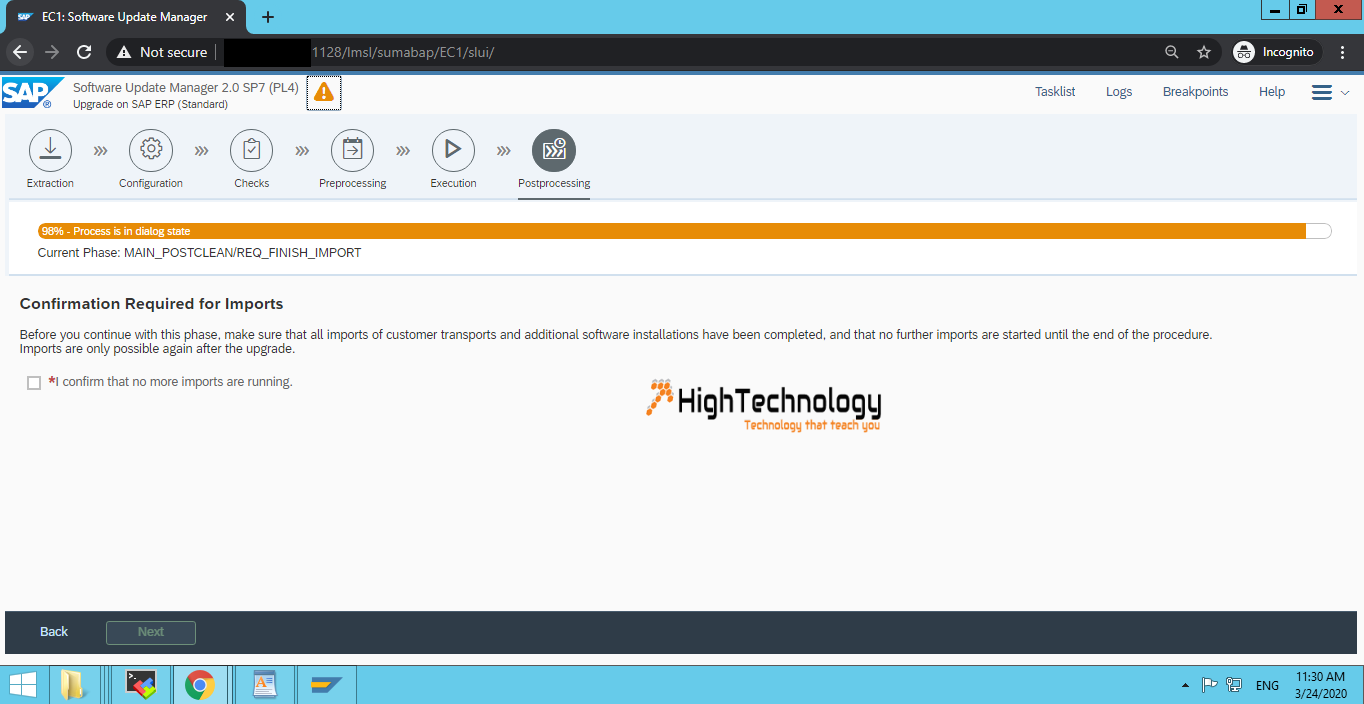The height and width of the screenshot is (704, 1364).
Task: Open File Explorer from taskbar
Action: [x=73, y=685]
